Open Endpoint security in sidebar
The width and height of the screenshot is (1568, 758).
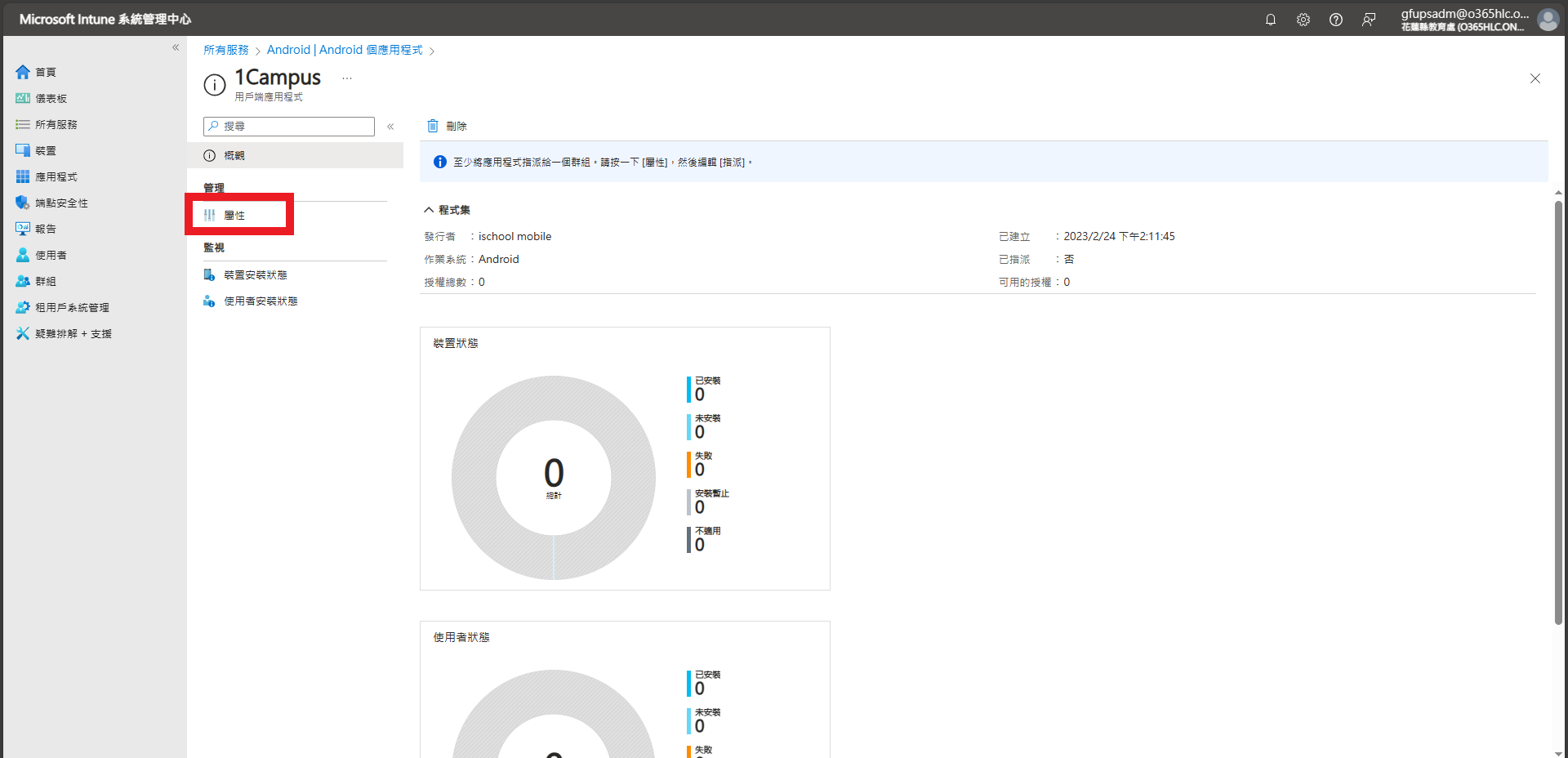[61, 203]
